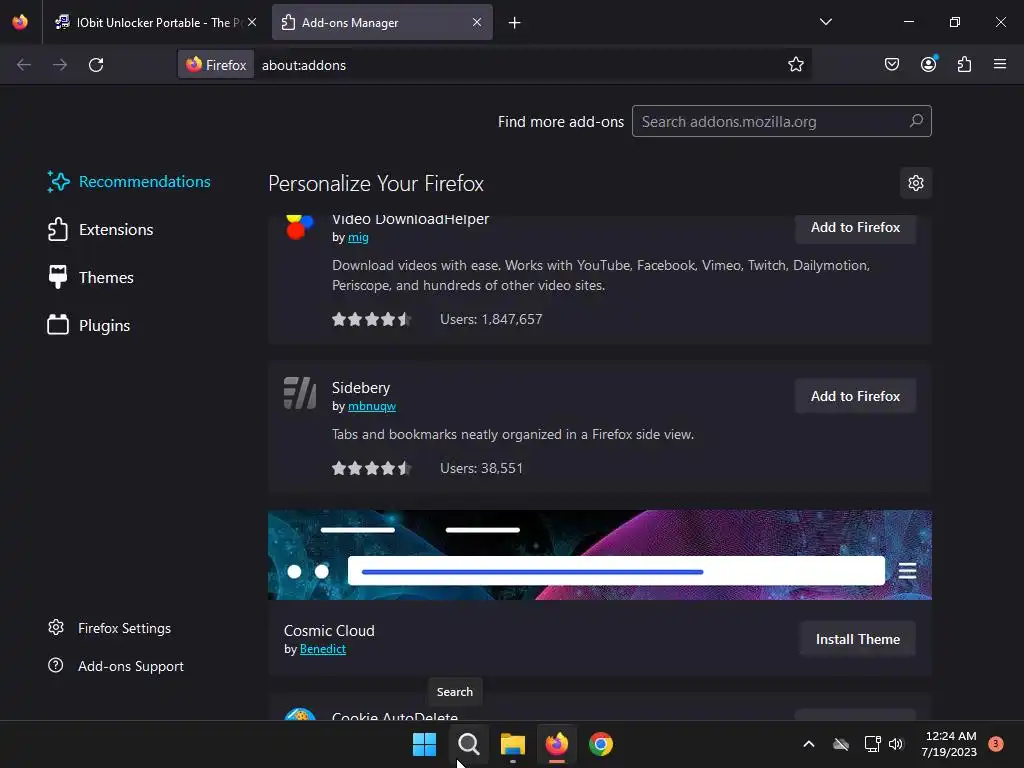The width and height of the screenshot is (1024, 768).
Task: Open the add-ons tools gear menu
Action: 916,183
